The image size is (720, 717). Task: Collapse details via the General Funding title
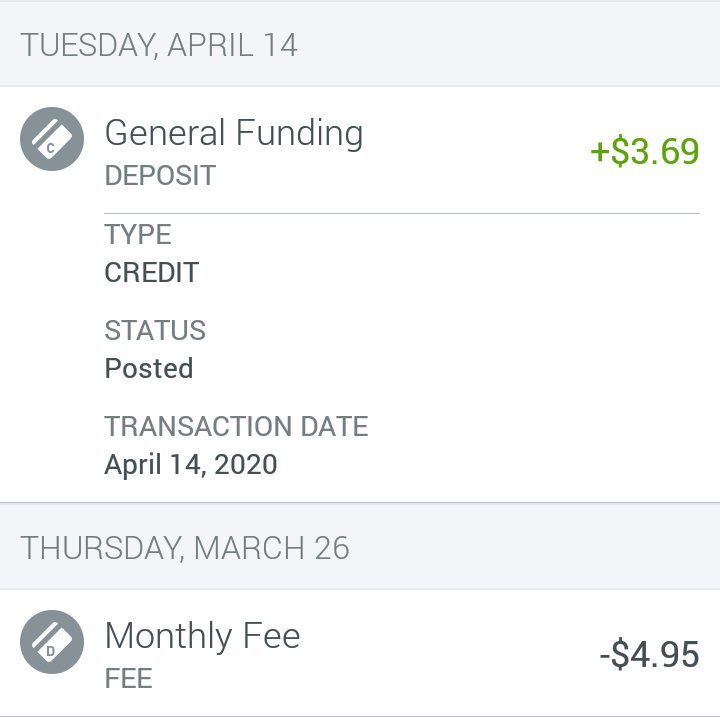pyautogui.click(x=234, y=133)
